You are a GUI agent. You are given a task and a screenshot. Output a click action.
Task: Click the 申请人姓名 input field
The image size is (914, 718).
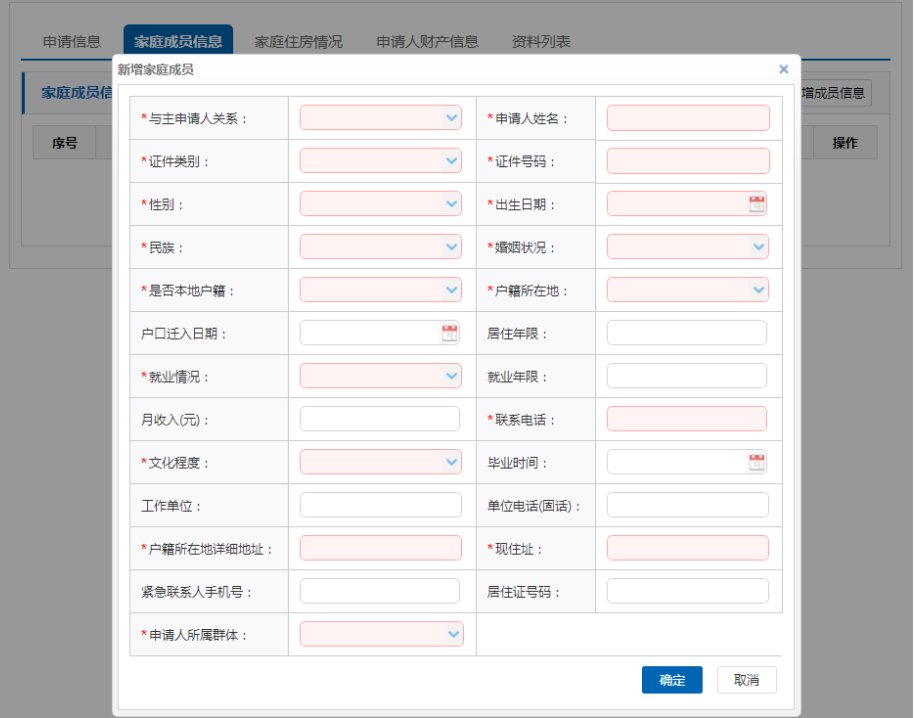[688, 118]
